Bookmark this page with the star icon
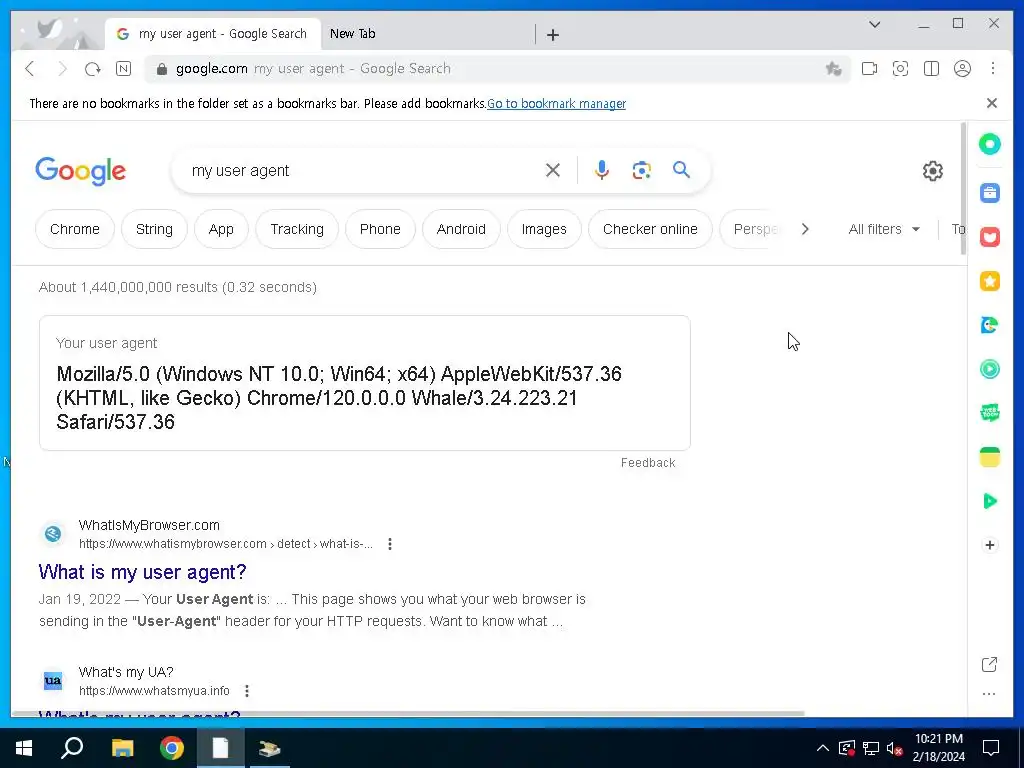The height and width of the screenshot is (768, 1024). click(833, 69)
